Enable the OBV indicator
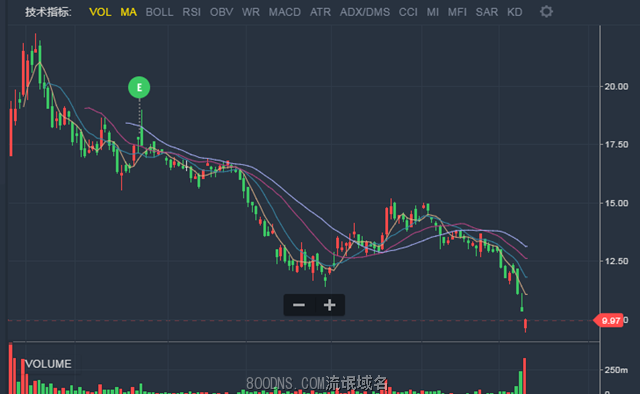This screenshot has width=640, height=394. [x=222, y=12]
